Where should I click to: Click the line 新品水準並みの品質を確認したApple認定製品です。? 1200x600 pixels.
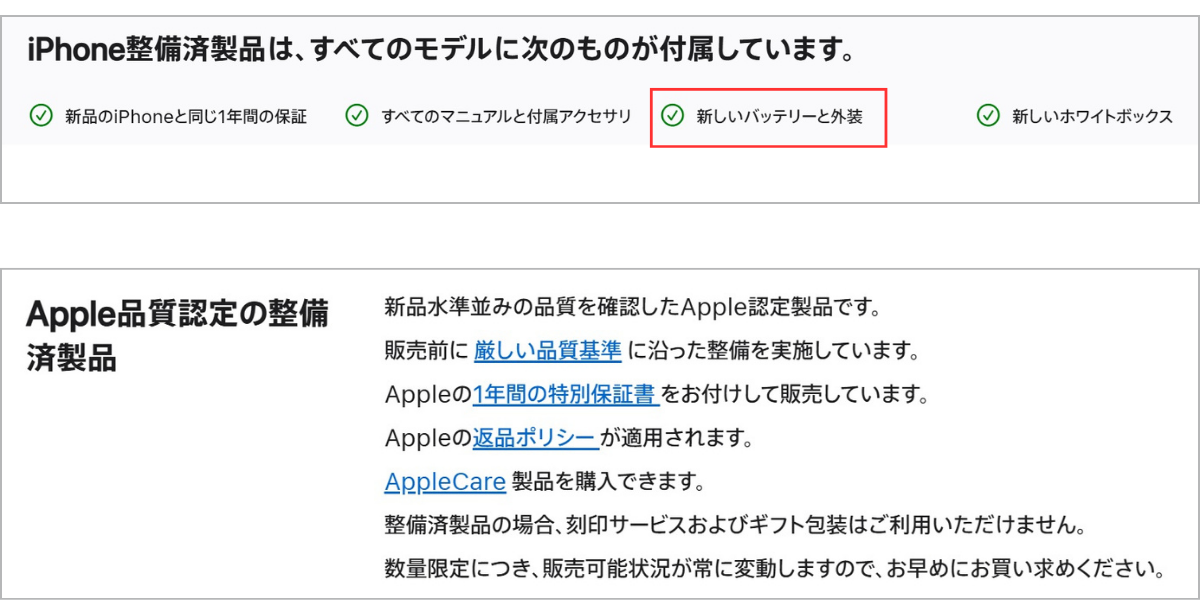pos(632,307)
